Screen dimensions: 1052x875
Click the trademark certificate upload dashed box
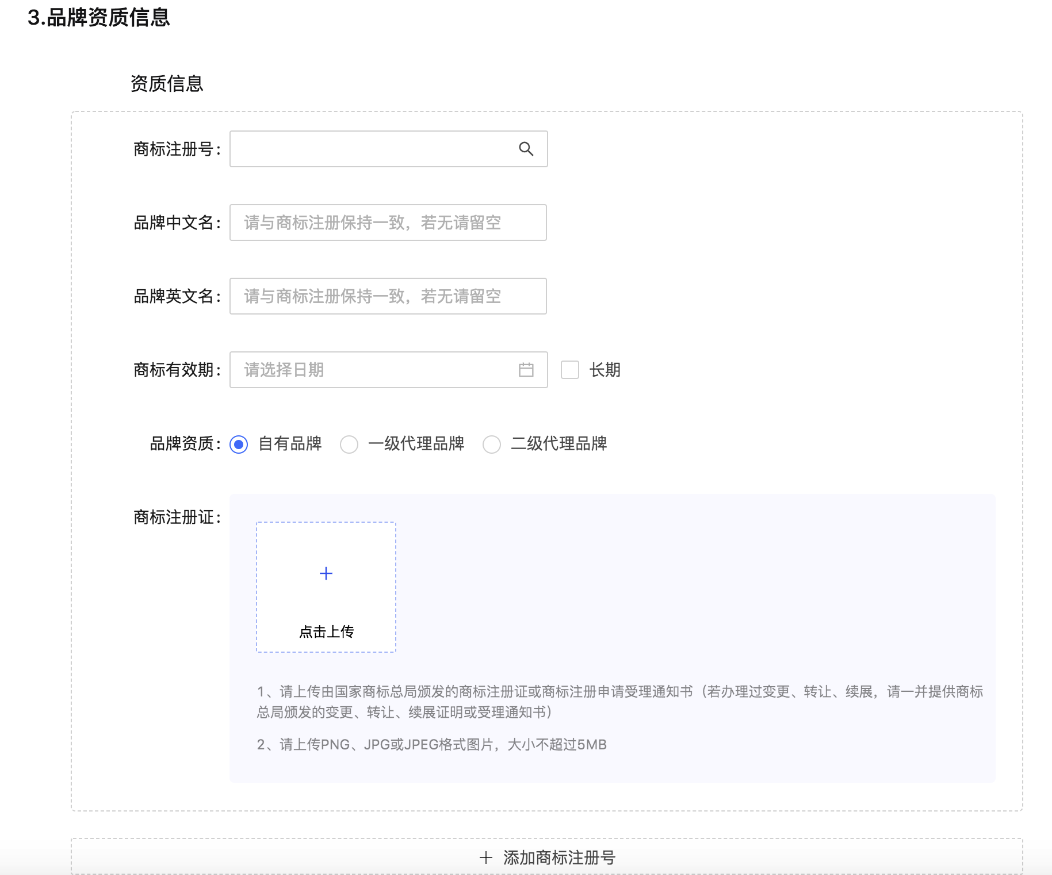[x=326, y=587]
